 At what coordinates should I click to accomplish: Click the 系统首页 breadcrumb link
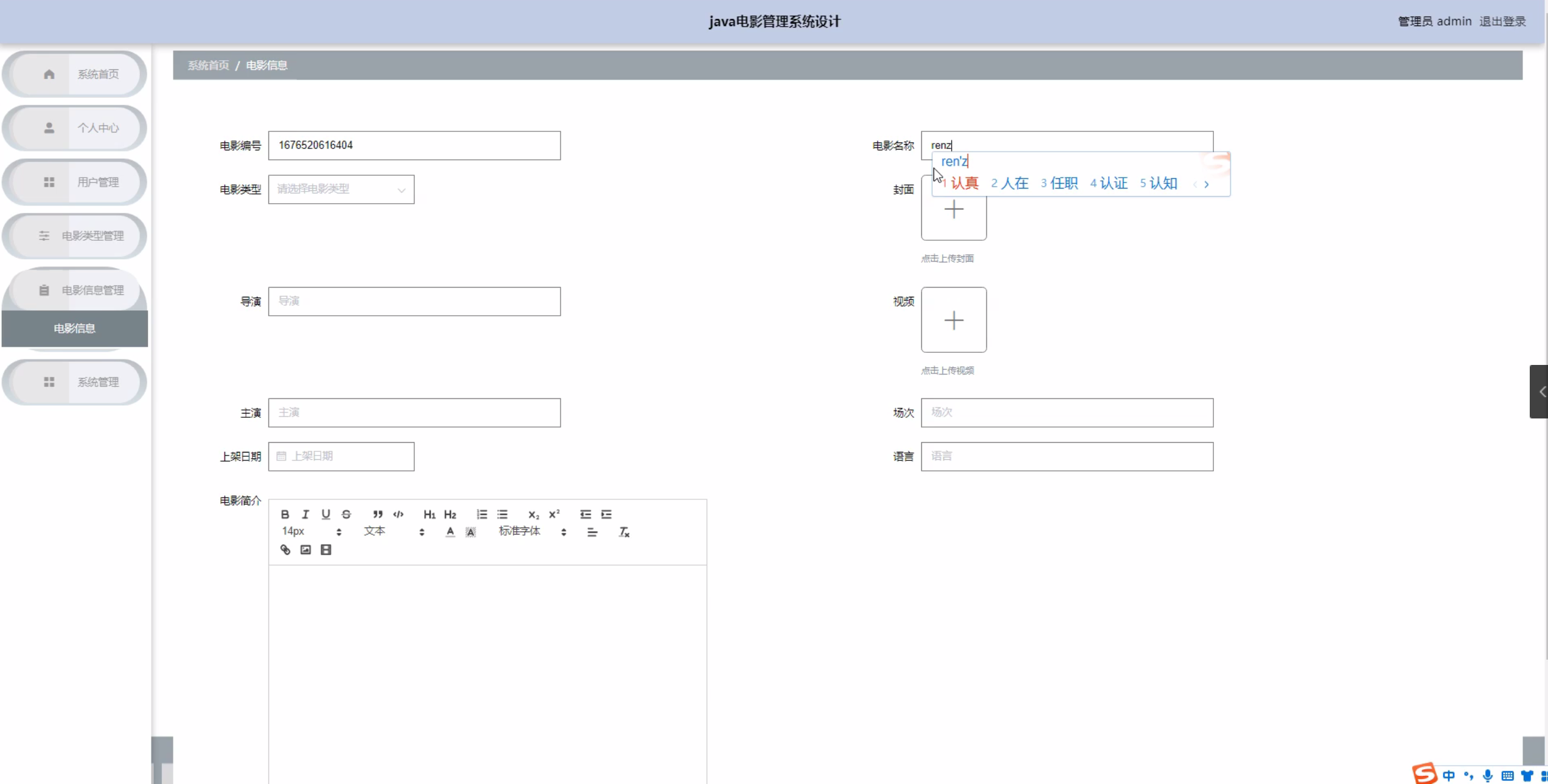208,65
